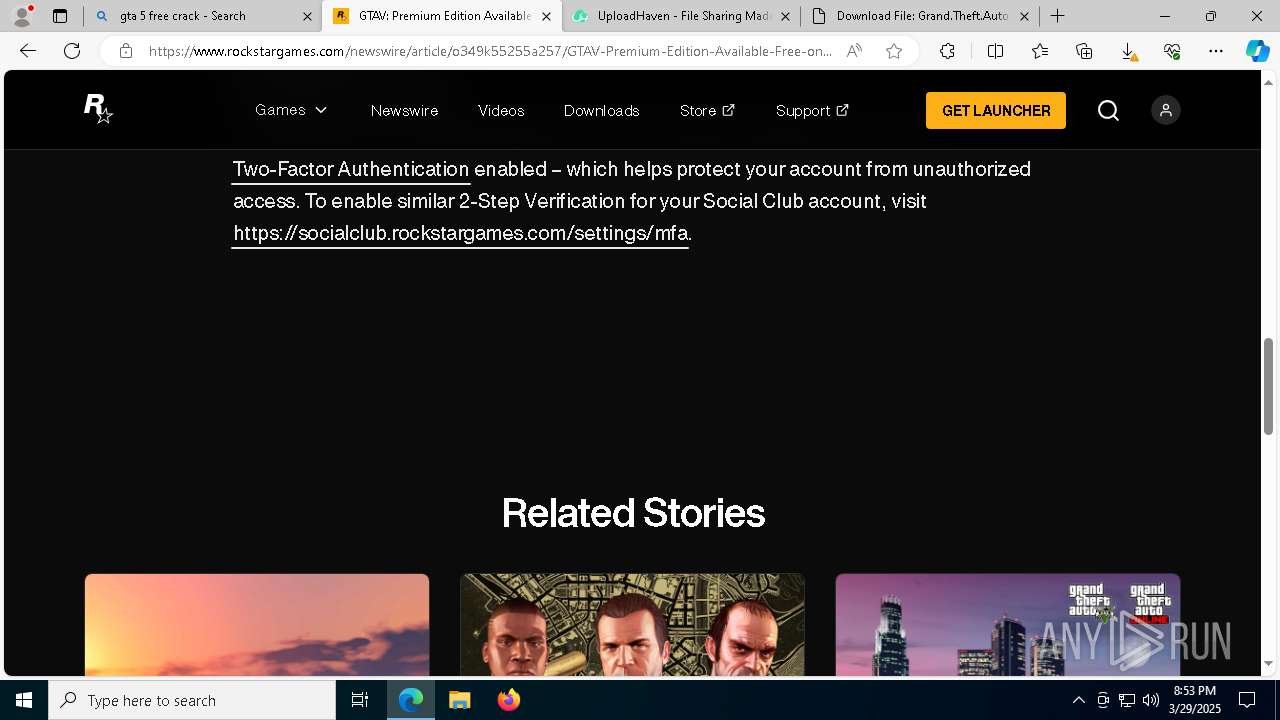Viewport: 1280px width, 720px height.
Task: Open the three characters related story thumbnail
Action: (x=632, y=625)
